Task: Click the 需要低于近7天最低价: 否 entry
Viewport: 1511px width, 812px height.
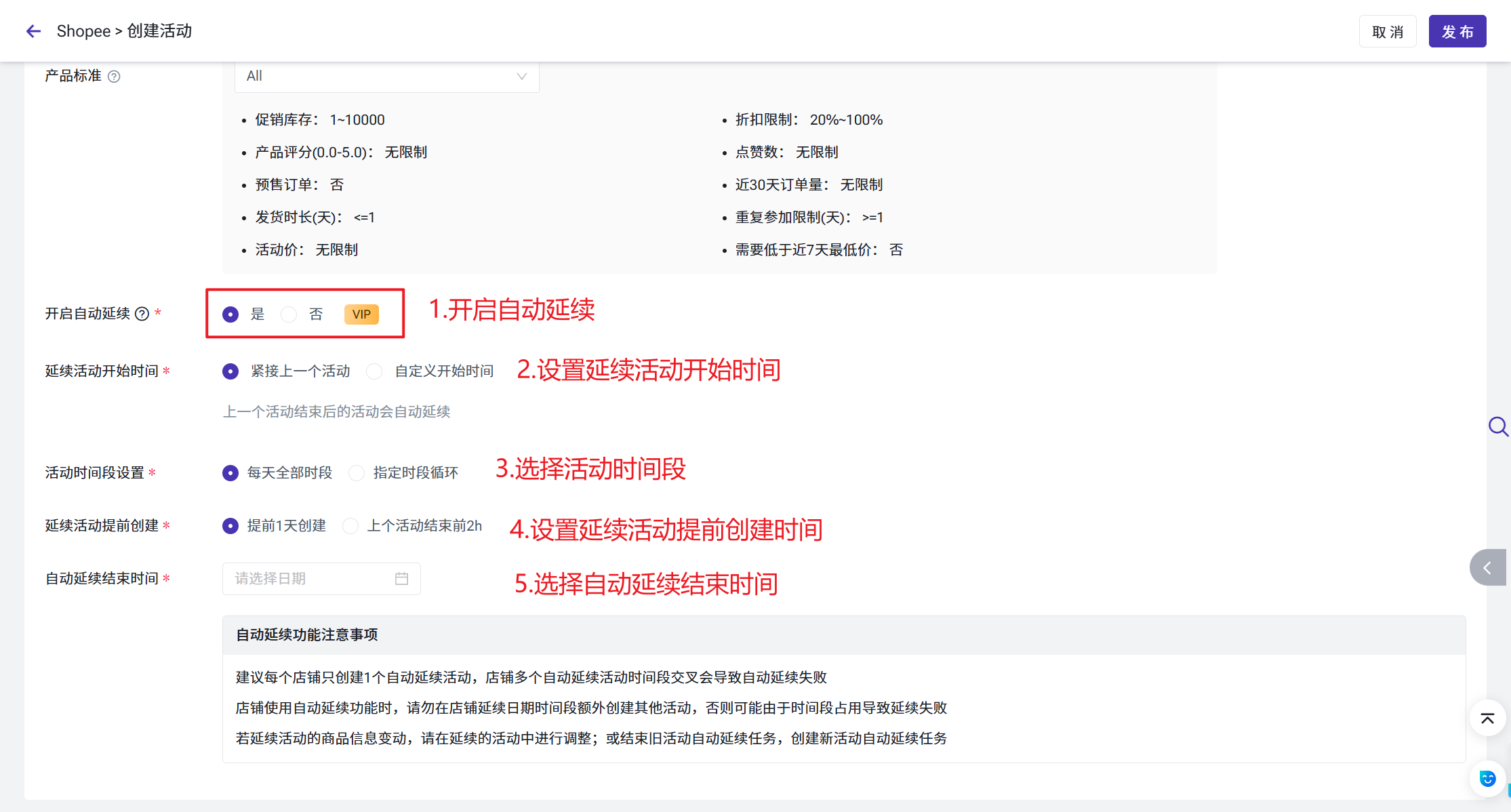Action: pyautogui.click(x=820, y=250)
